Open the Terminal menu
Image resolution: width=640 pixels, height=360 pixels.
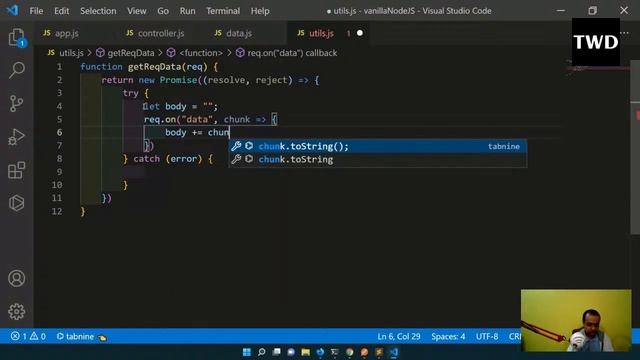223,11
